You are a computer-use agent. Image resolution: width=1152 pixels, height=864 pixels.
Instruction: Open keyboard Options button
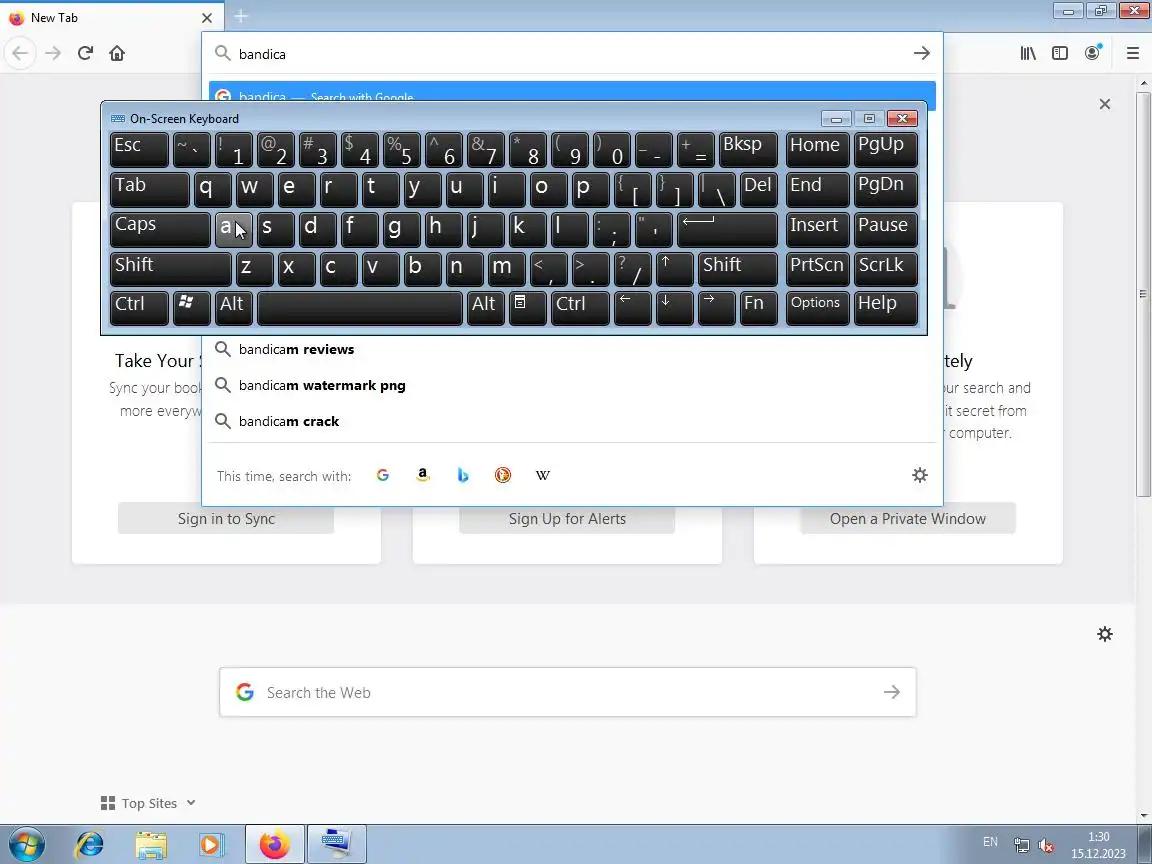[x=817, y=308]
